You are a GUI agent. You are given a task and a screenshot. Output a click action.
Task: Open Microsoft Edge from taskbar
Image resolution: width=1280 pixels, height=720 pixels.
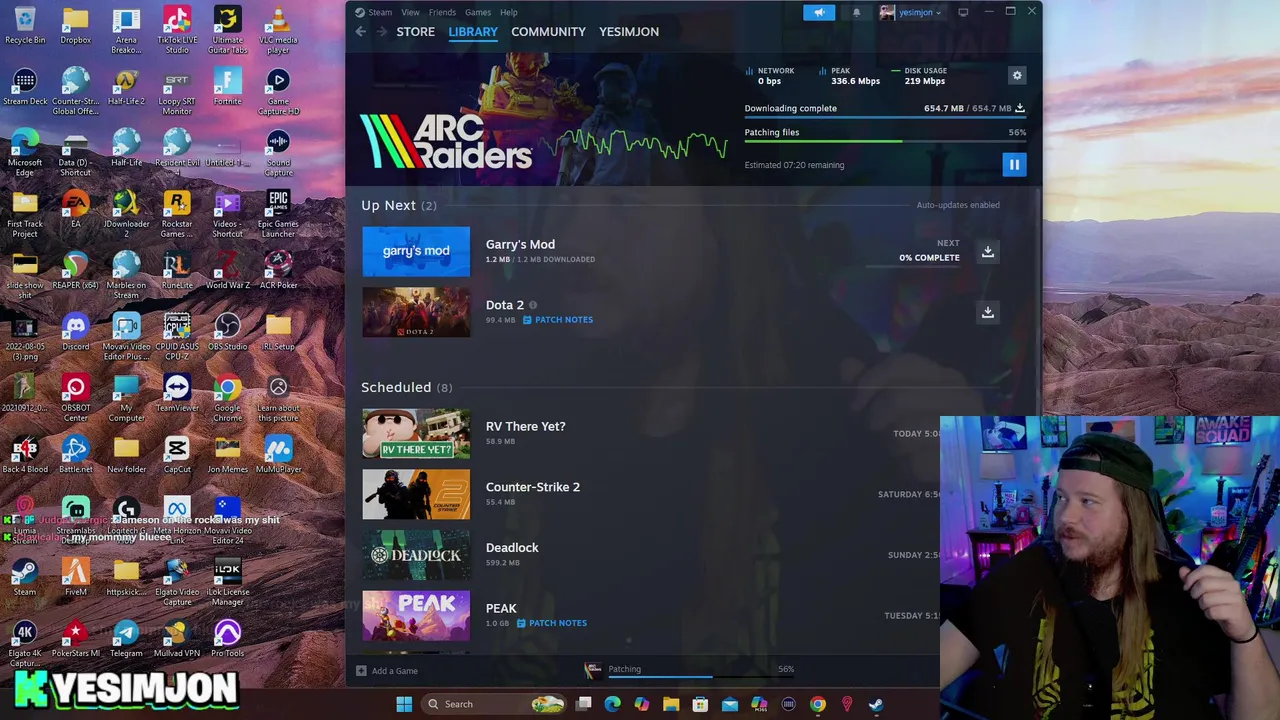[x=613, y=704]
